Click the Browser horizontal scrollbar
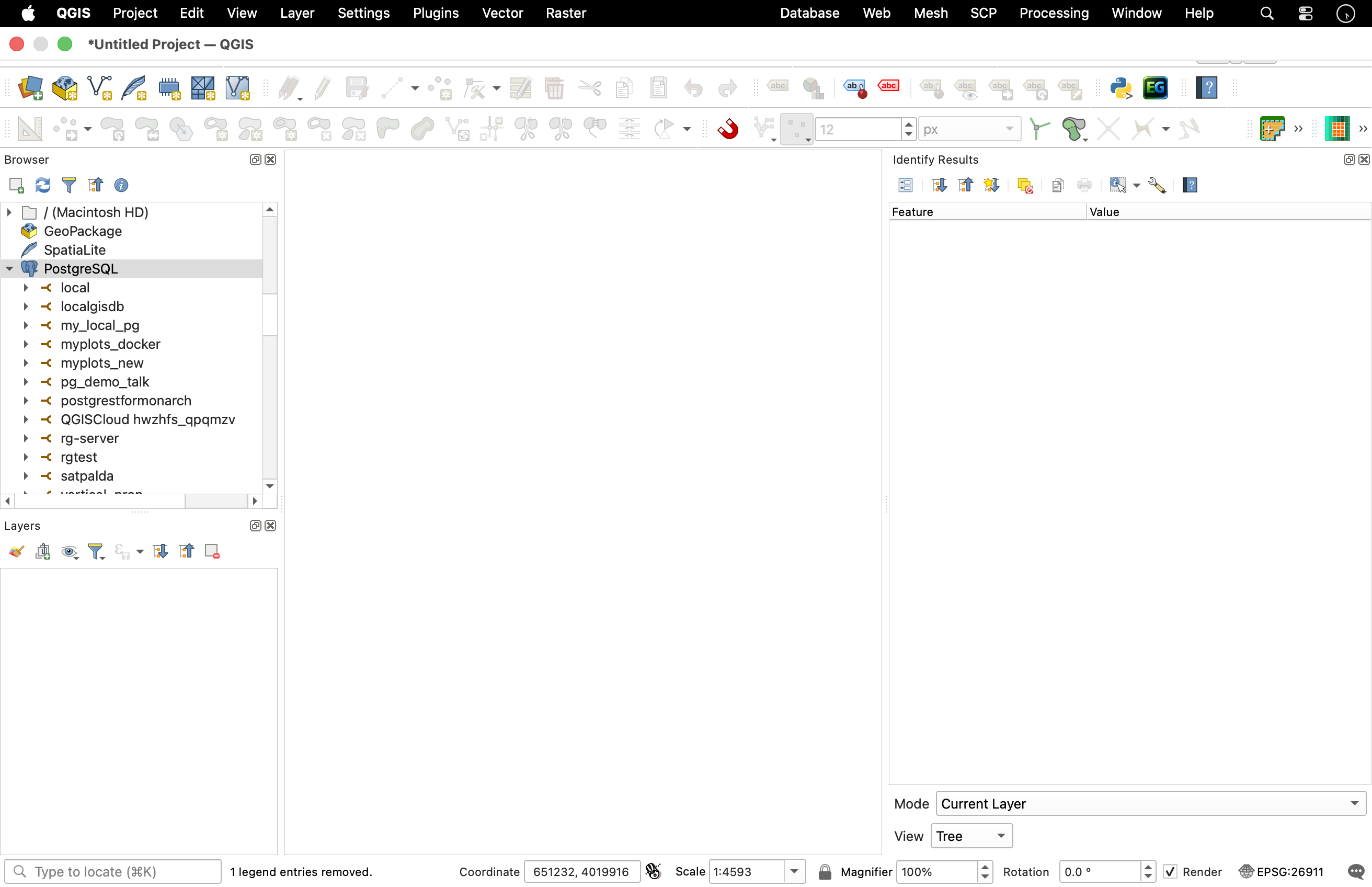 tap(131, 501)
